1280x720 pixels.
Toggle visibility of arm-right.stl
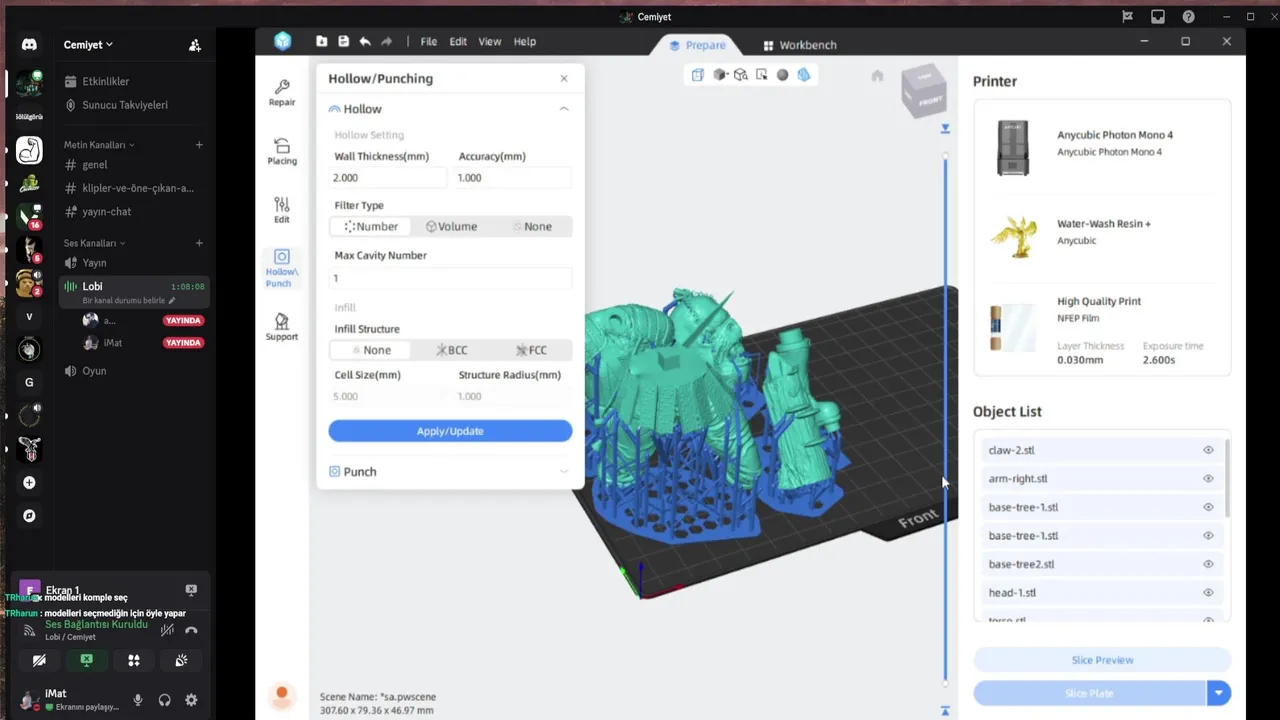pos(1208,478)
